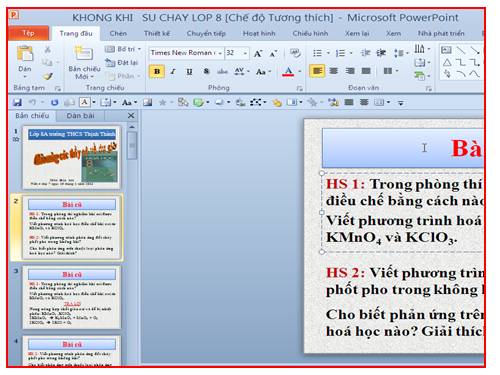The image size is (500, 375).
Task: Click the Dán paste clipboard icon
Action: click(x=25, y=53)
